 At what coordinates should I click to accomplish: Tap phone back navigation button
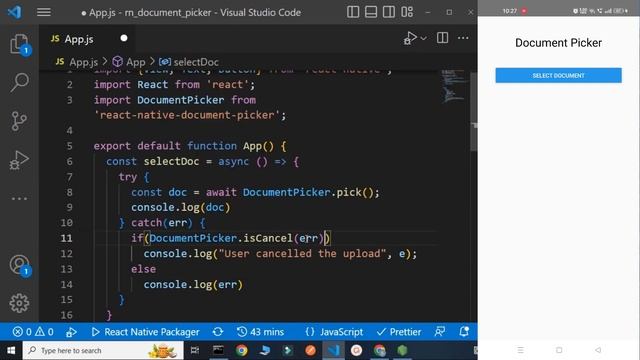598,350
